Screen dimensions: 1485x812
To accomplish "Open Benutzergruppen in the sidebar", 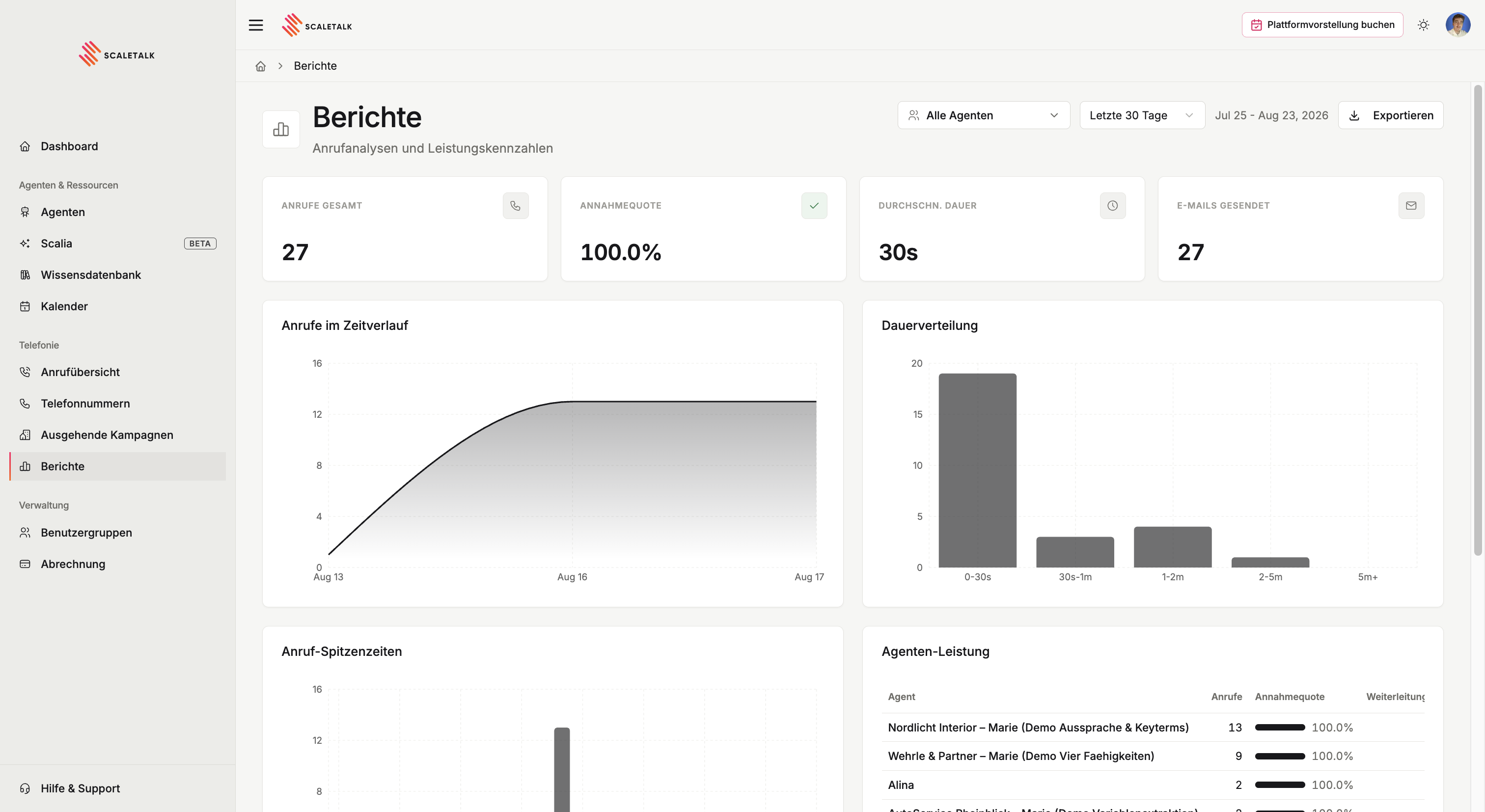I will click(x=117, y=533).
